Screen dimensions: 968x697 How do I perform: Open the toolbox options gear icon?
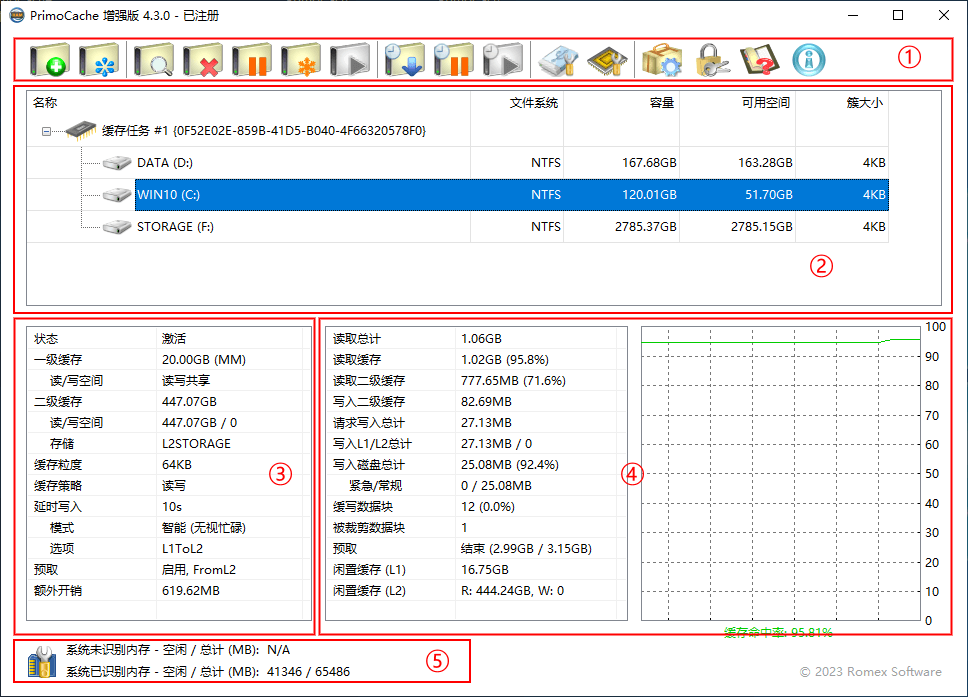pos(662,60)
